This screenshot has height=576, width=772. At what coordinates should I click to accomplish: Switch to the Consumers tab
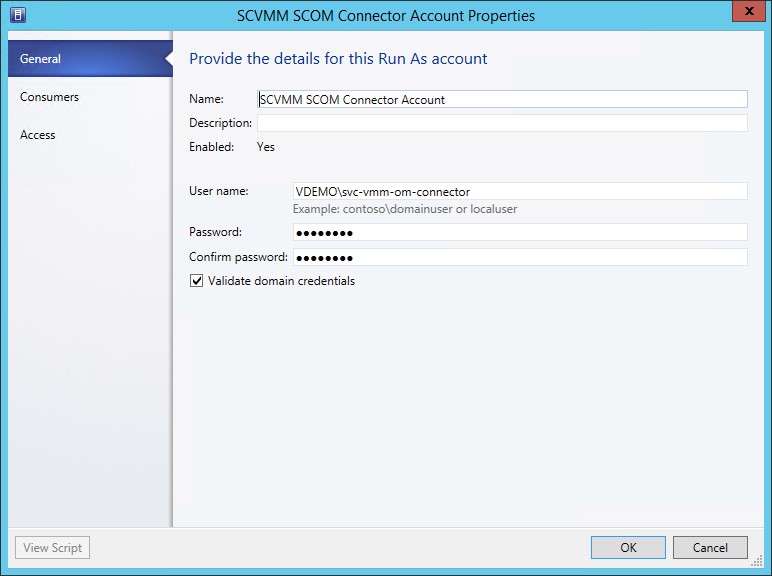click(90, 96)
